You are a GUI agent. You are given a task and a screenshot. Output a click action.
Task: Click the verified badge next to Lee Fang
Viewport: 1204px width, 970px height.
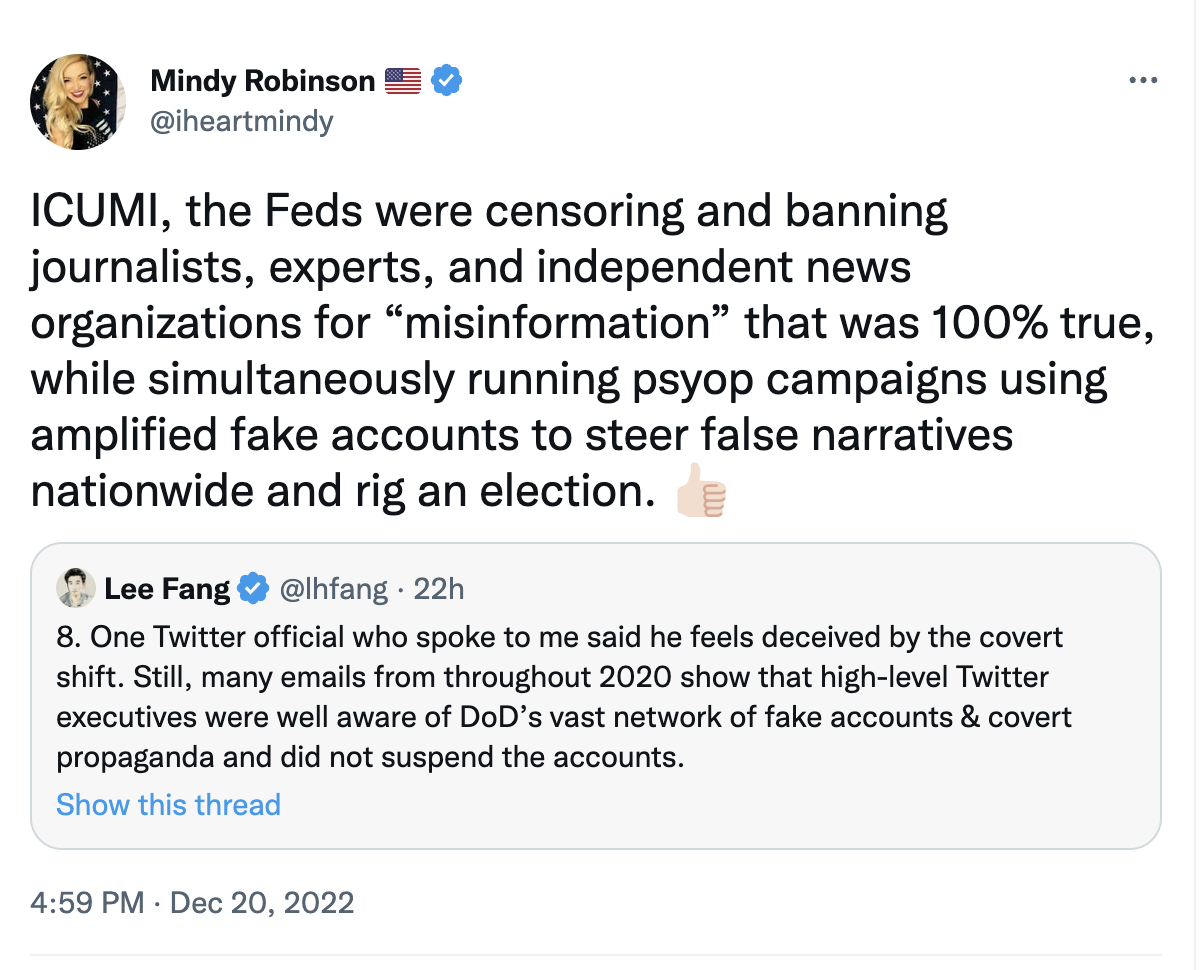click(255, 589)
